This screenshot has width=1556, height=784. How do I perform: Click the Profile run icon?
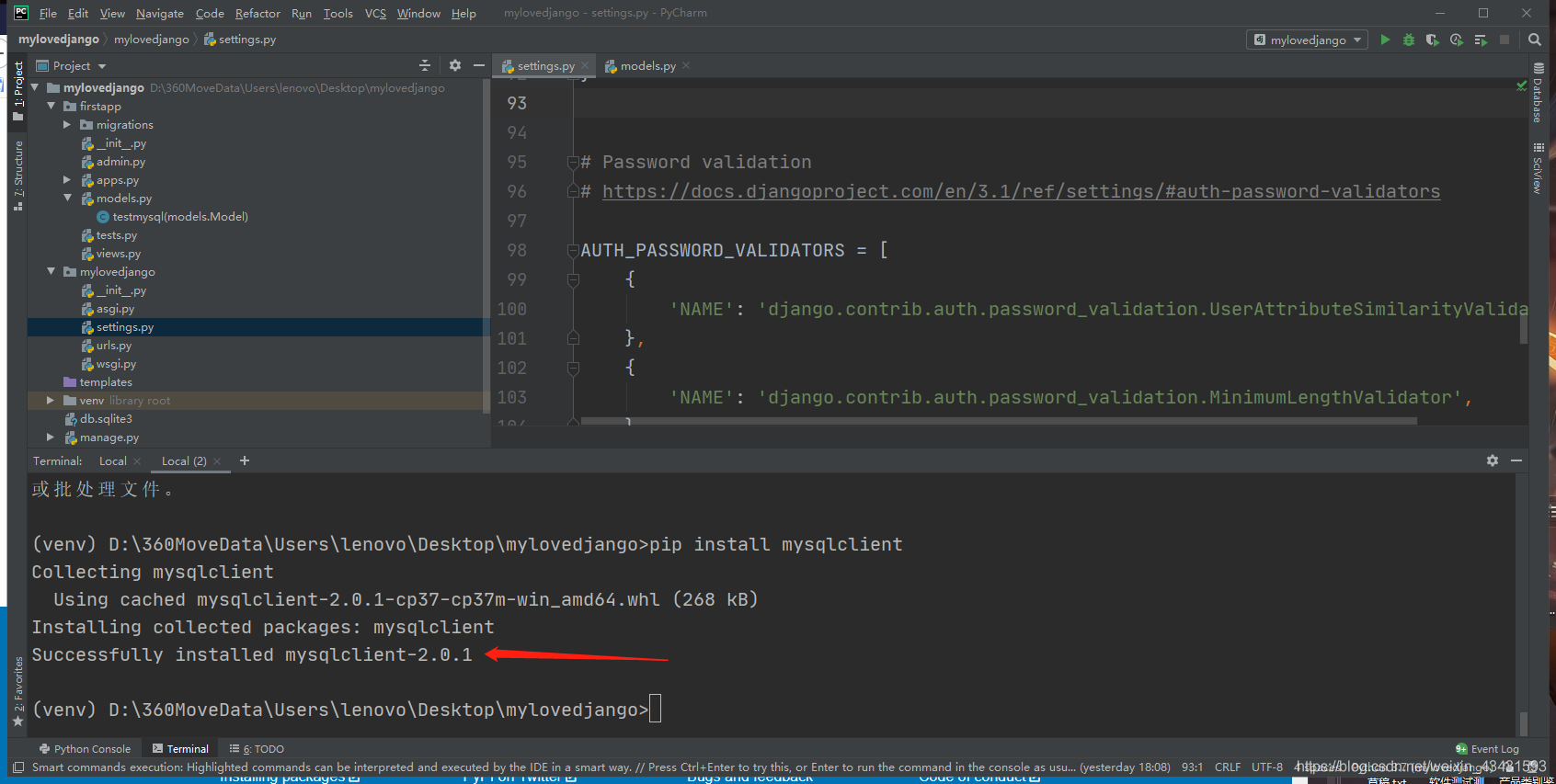click(x=1457, y=40)
